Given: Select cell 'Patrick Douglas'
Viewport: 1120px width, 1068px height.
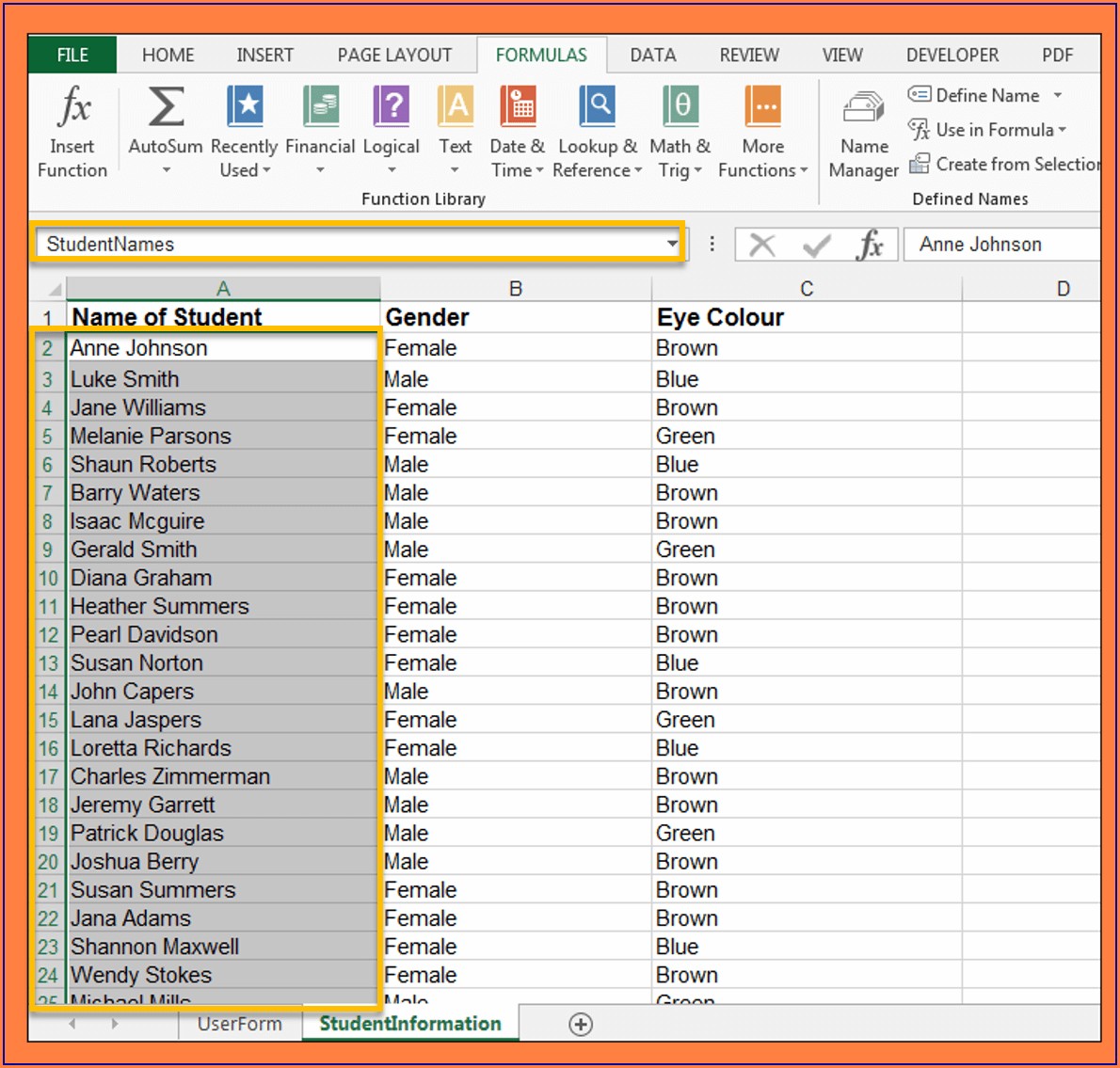Looking at the screenshot, I should [223, 833].
